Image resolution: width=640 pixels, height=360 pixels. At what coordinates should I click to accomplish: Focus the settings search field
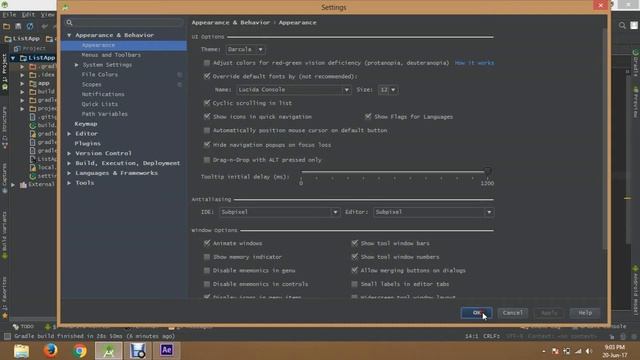tap(124, 22)
